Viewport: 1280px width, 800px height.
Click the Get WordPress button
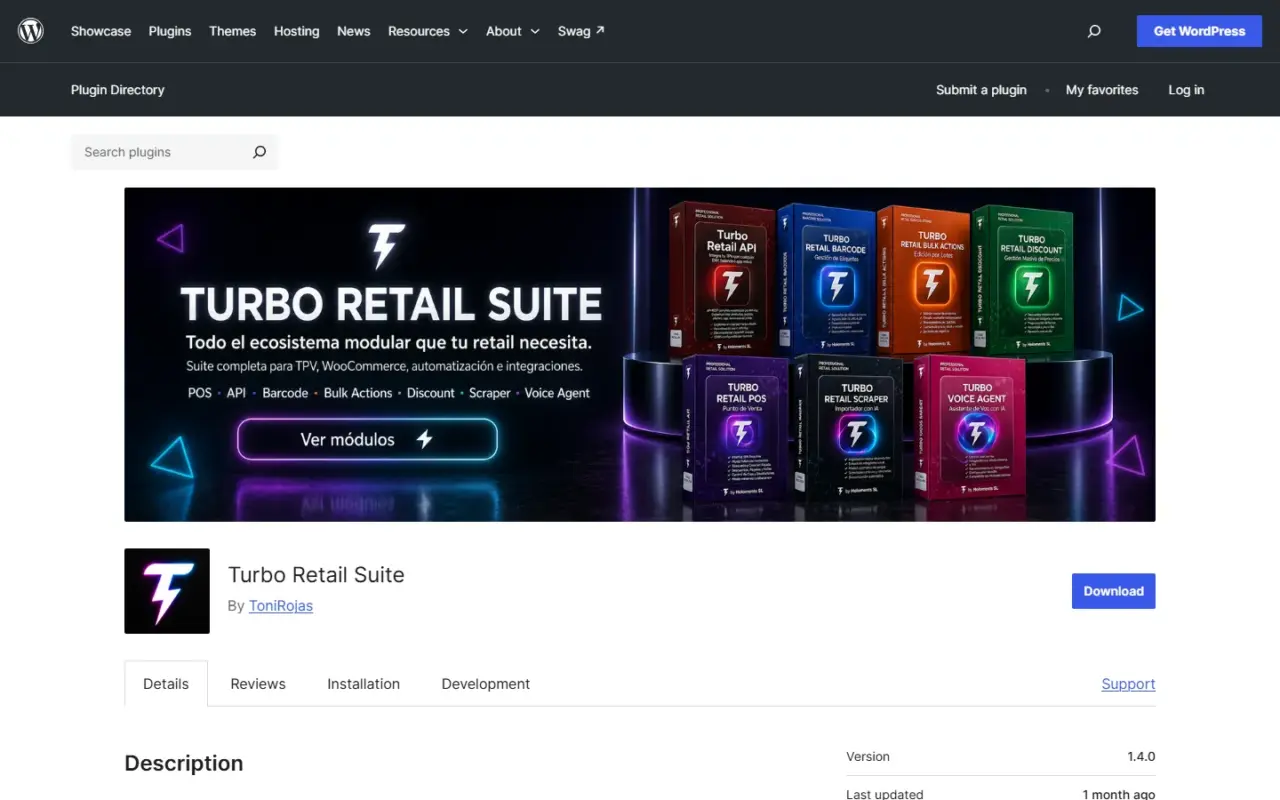pos(1200,31)
